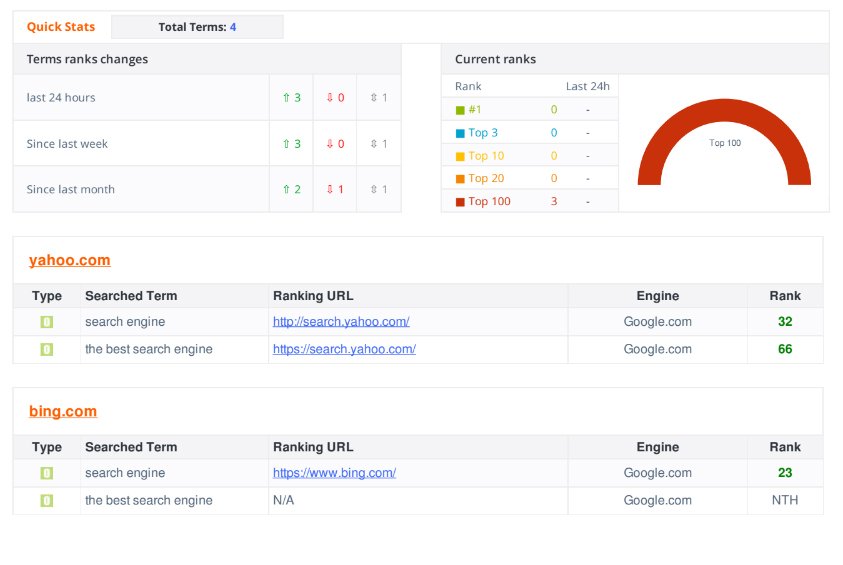Click gray unchanged arrow in last 24 hours row
The width and height of the screenshot is (843, 565).
[374, 97]
